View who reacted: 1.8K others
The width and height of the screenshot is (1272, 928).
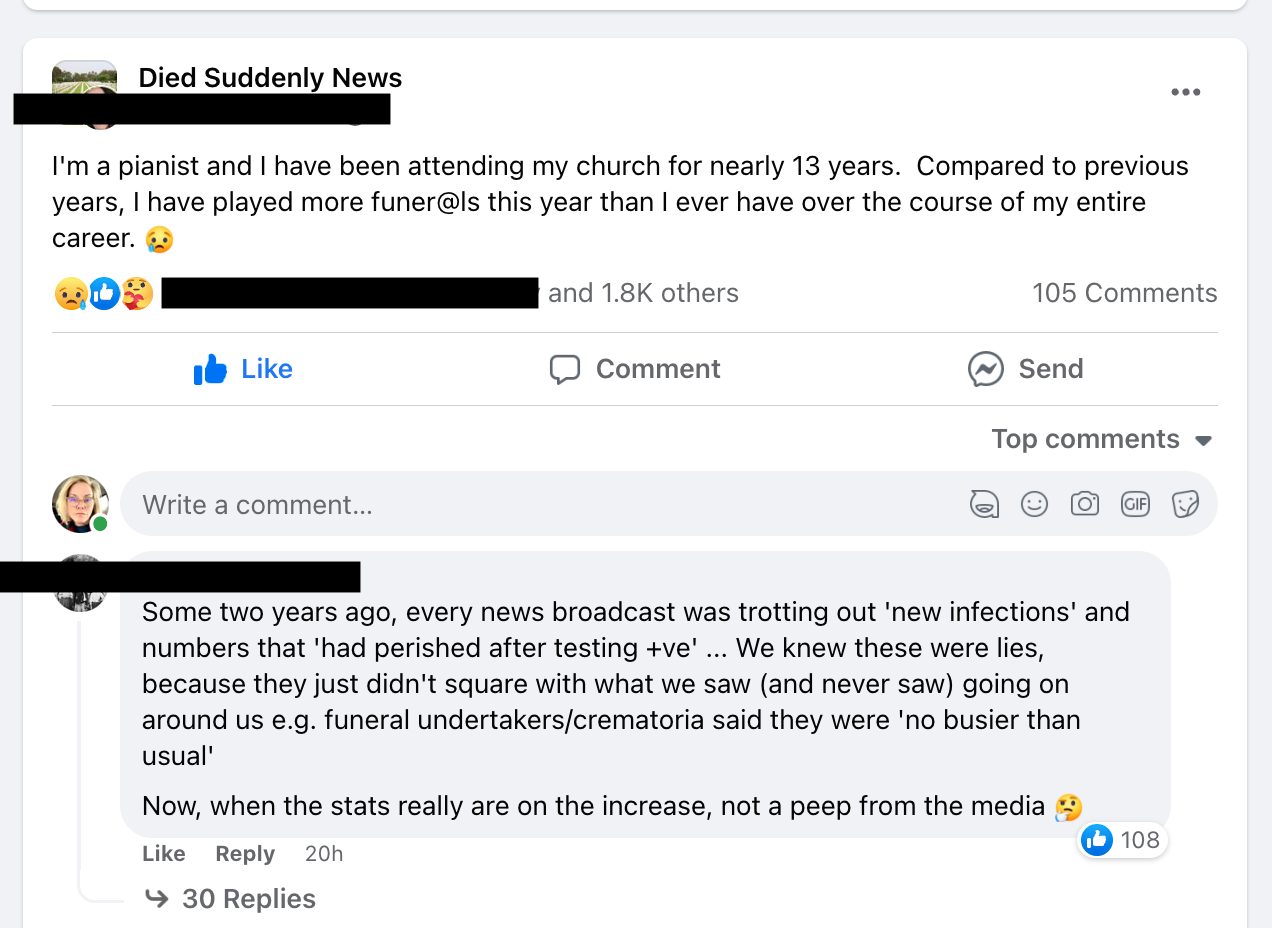[x=643, y=293]
